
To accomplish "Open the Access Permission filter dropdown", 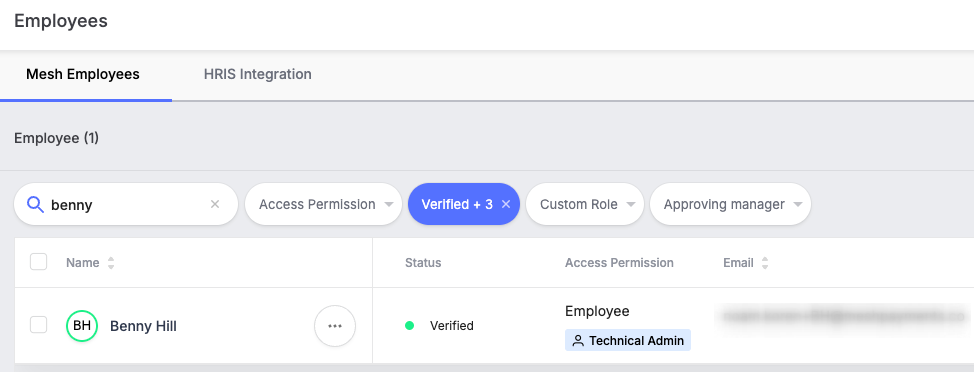I will (x=324, y=204).
